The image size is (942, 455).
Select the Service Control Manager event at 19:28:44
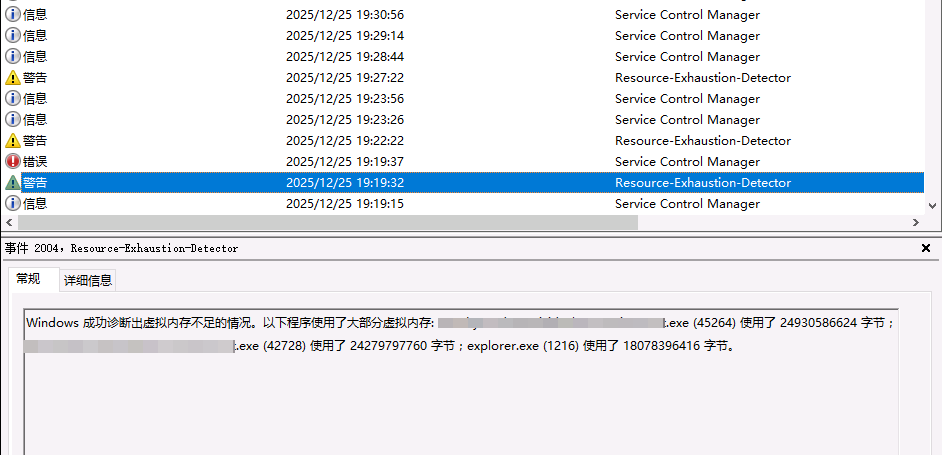click(687, 57)
